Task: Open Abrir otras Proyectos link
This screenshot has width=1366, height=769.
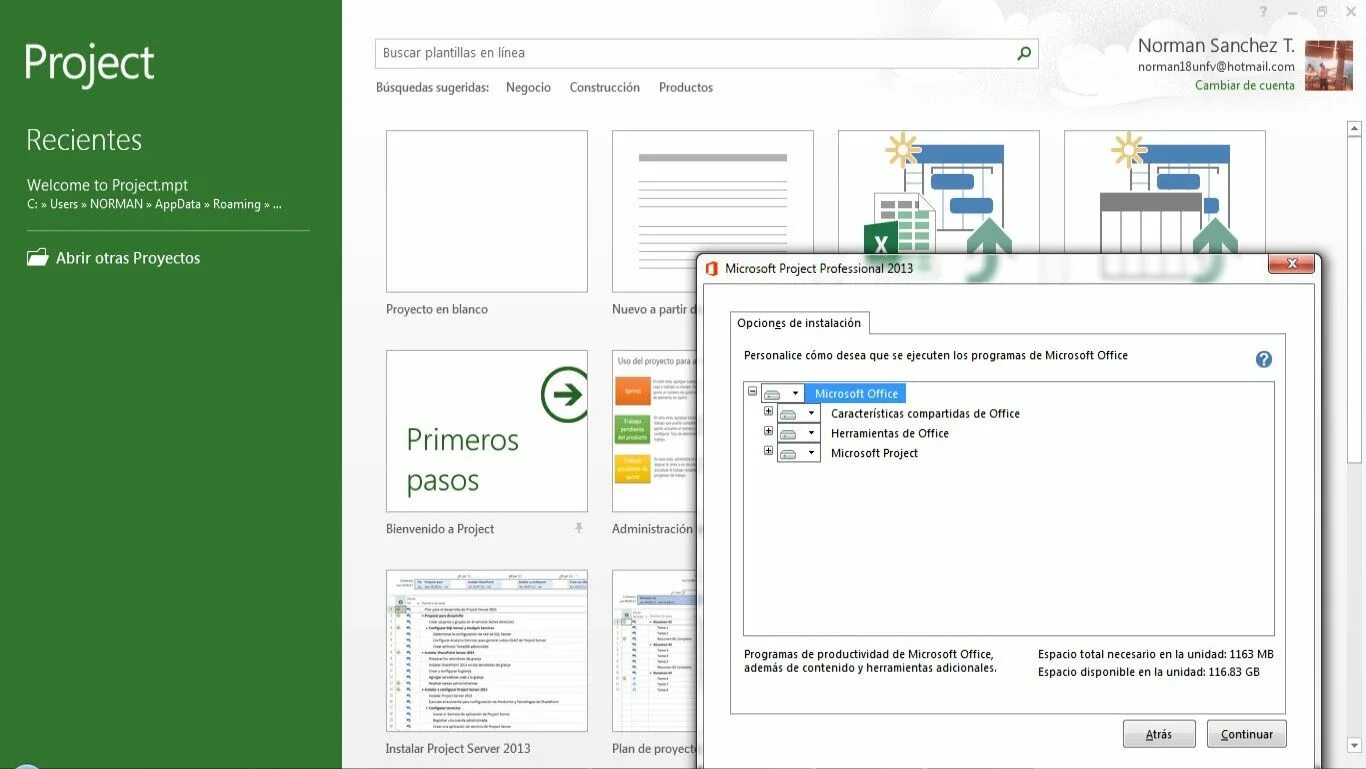Action: click(x=128, y=258)
